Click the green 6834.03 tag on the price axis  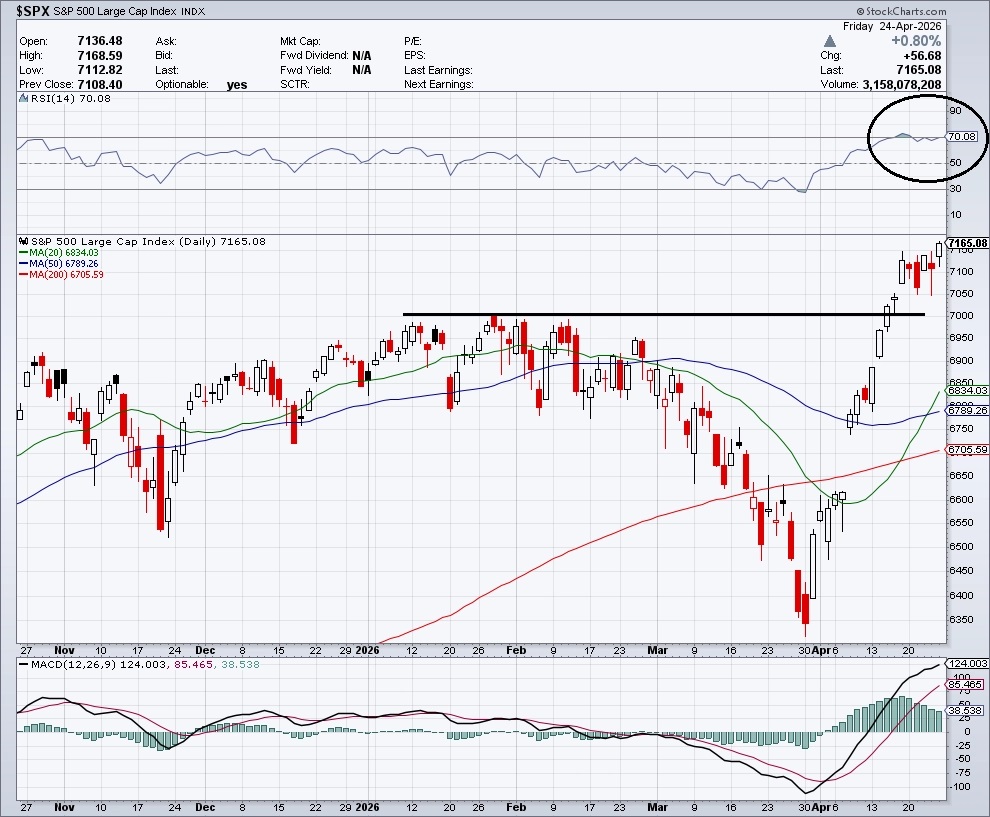(x=968, y=391)
